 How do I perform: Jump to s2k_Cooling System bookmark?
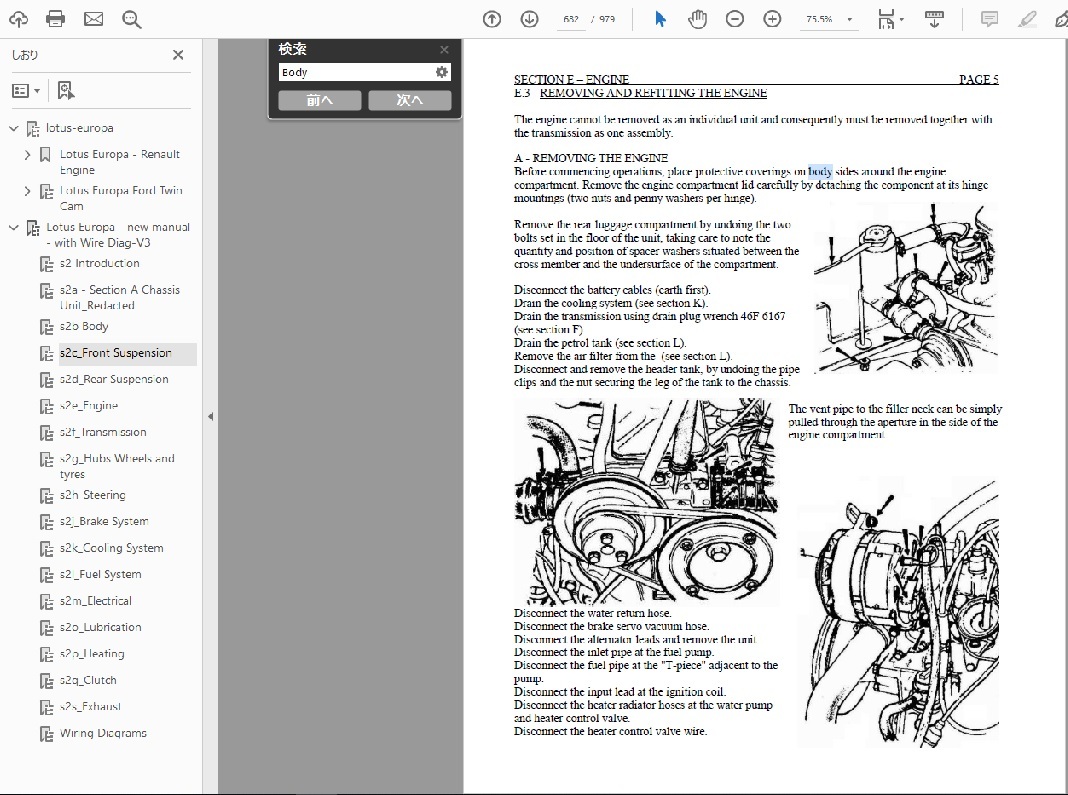[112, 548]
